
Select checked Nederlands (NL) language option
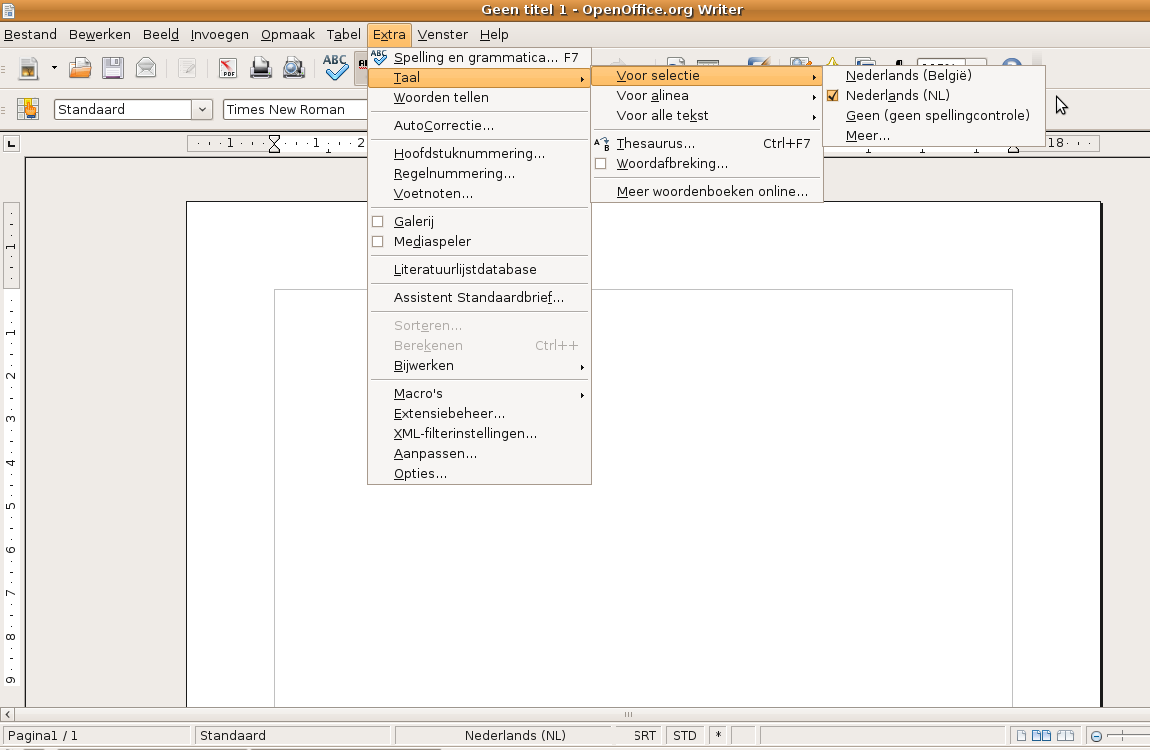pos(933,95)
